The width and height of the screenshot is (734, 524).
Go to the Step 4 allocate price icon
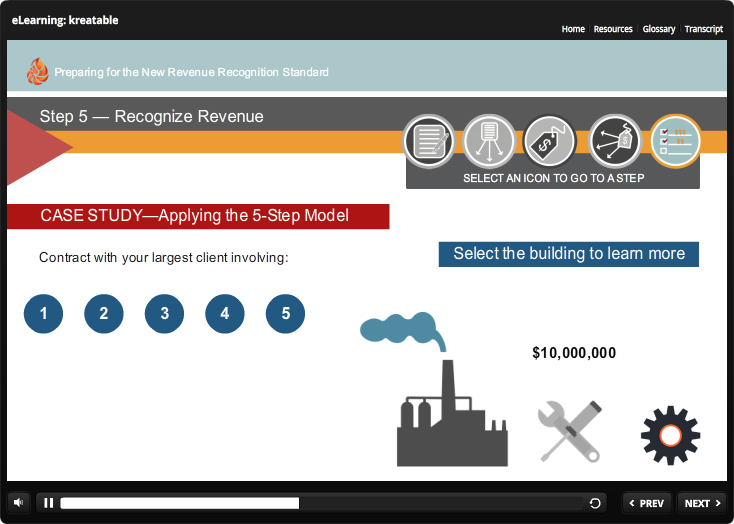coord(614,142)
